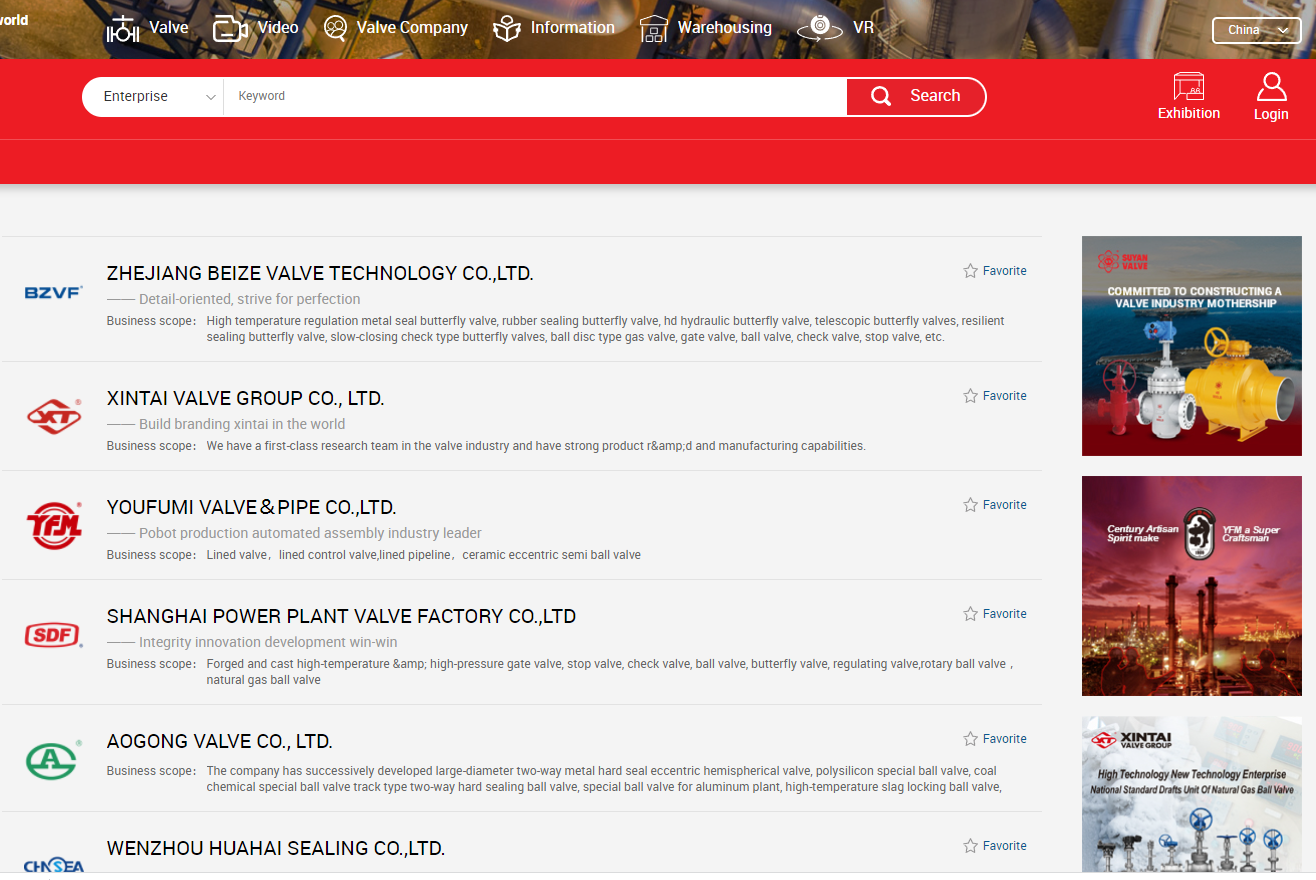Click 'Integrity innovation development win-win' slogan
1316x880 pixels.
[268, 642]
